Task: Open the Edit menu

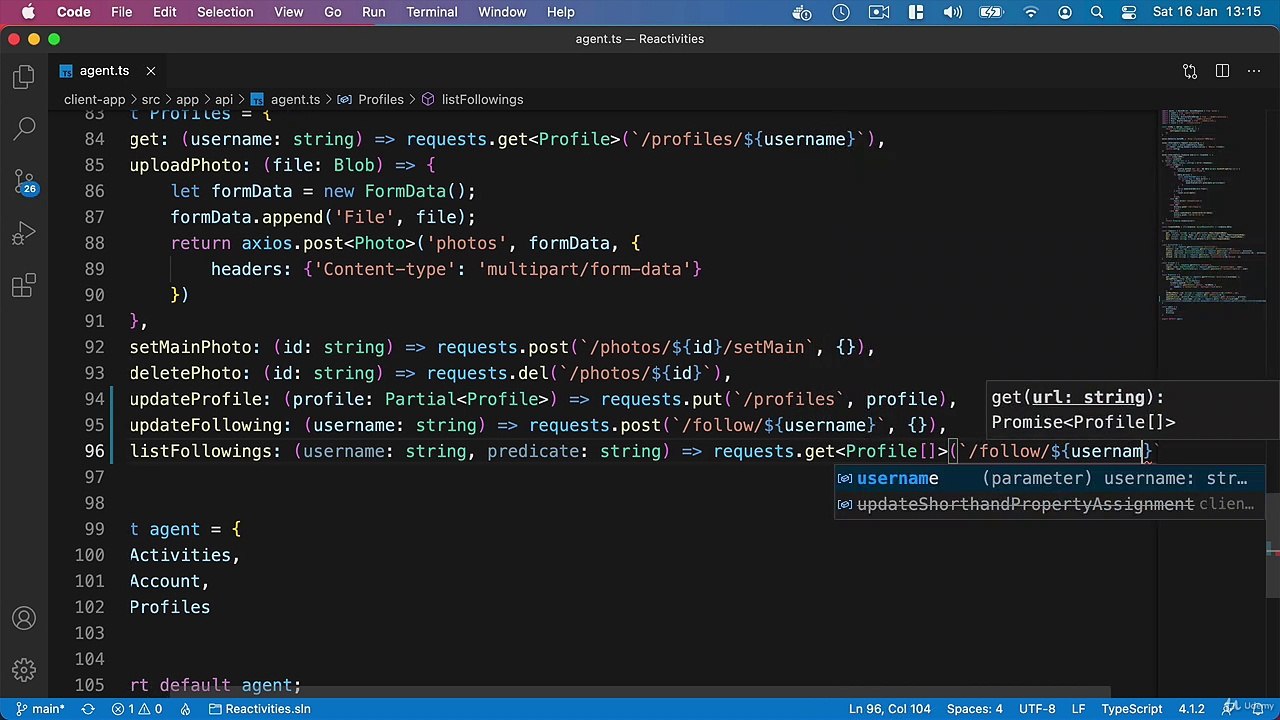Action: pos(165,12)
